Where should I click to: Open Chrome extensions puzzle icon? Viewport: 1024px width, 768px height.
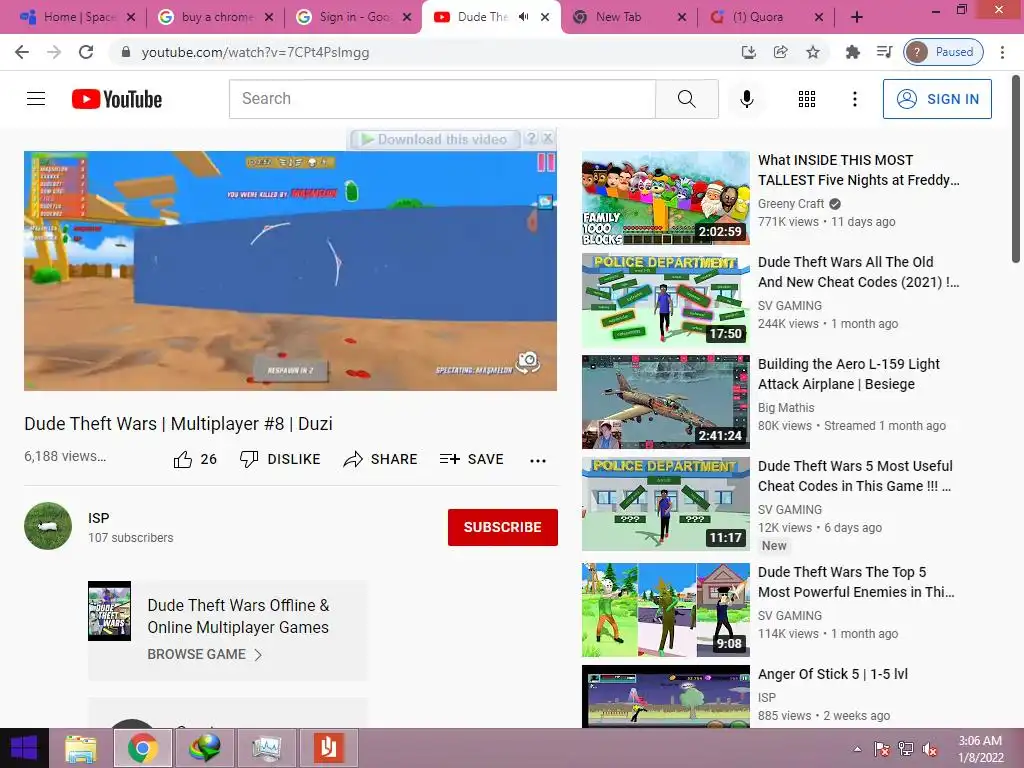[852, 52]
